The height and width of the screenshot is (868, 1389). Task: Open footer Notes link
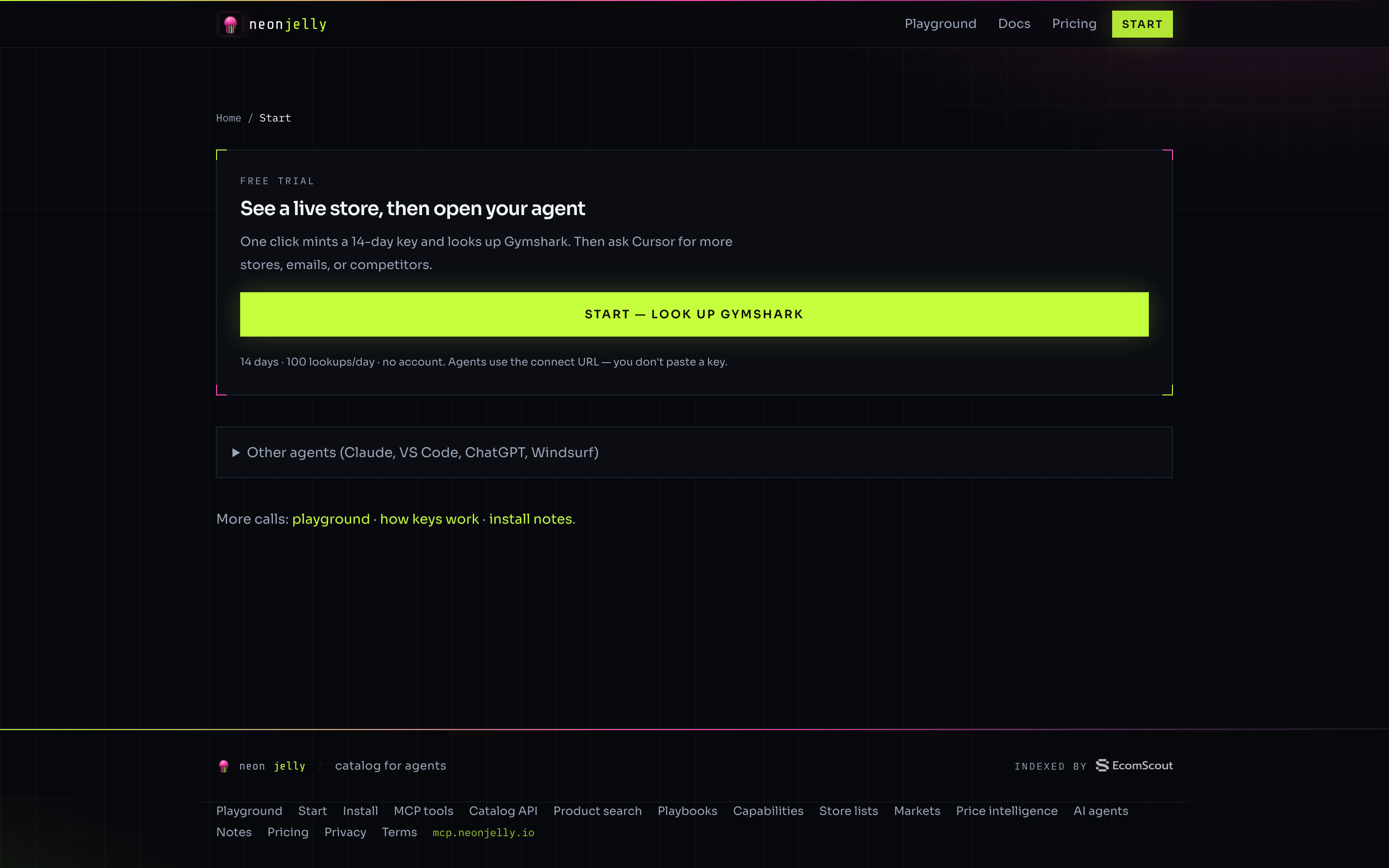pos(233,832)
